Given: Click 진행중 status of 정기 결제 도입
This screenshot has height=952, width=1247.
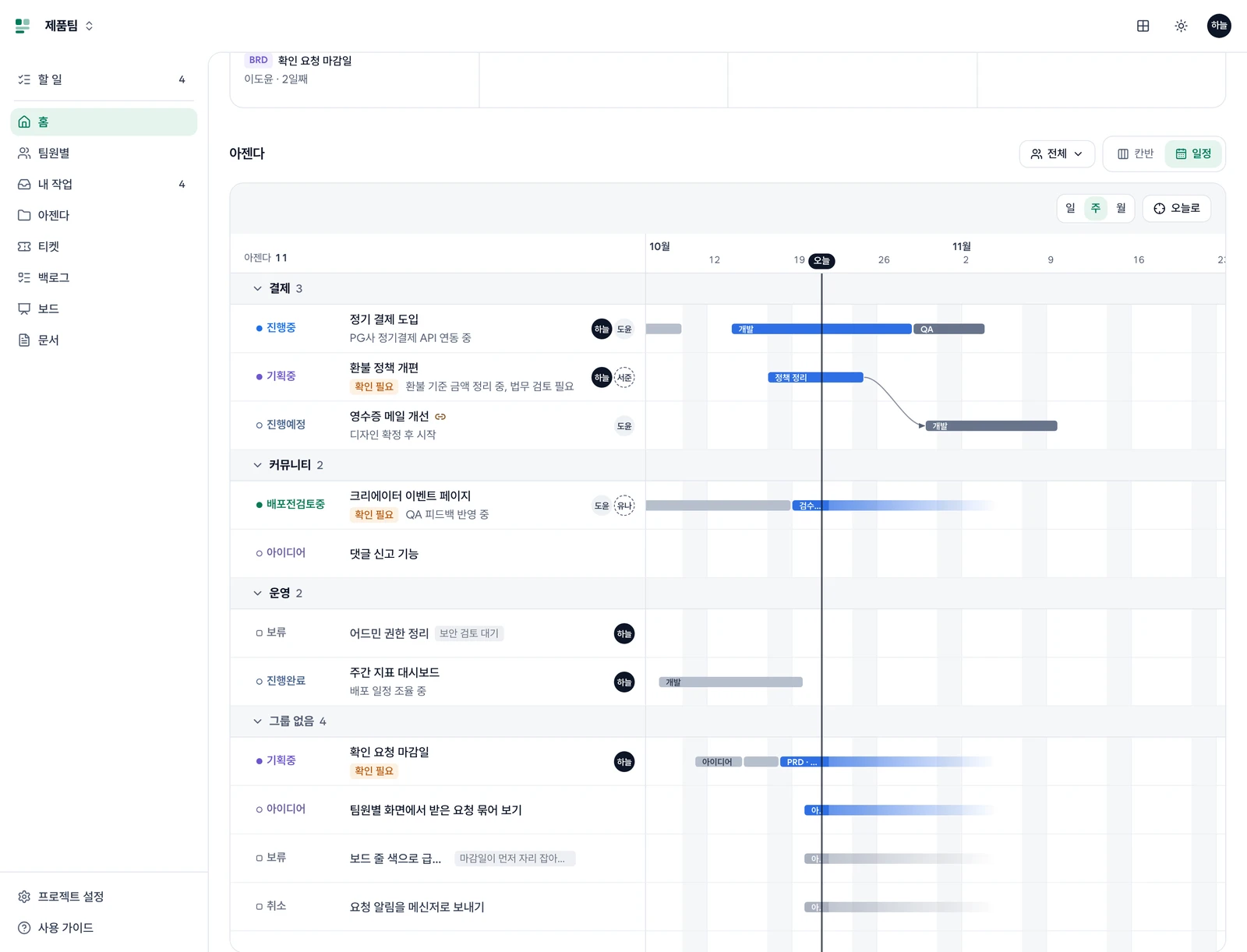Looking at the screenshot, I should pos(276,328).
